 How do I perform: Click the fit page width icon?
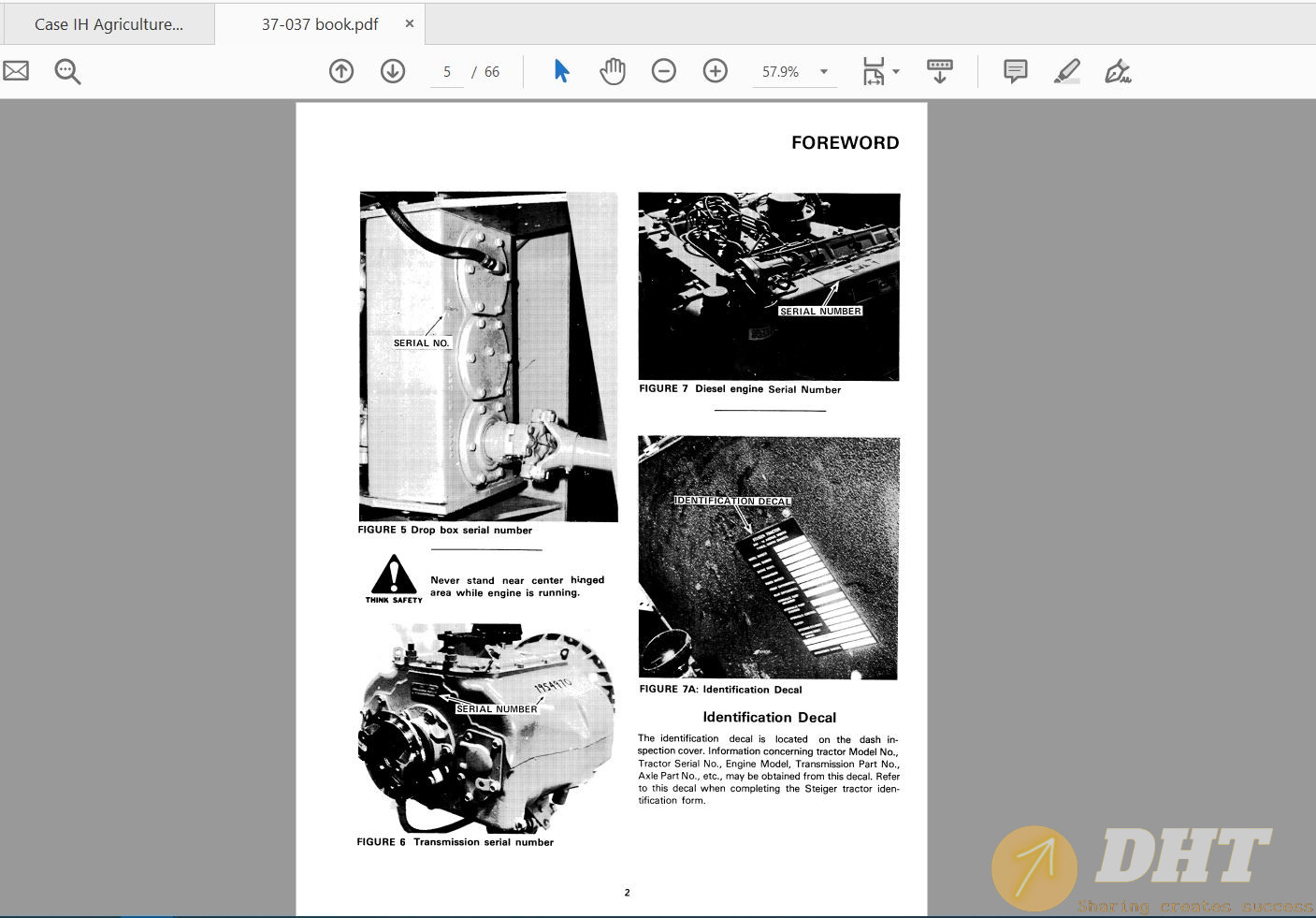874,71
